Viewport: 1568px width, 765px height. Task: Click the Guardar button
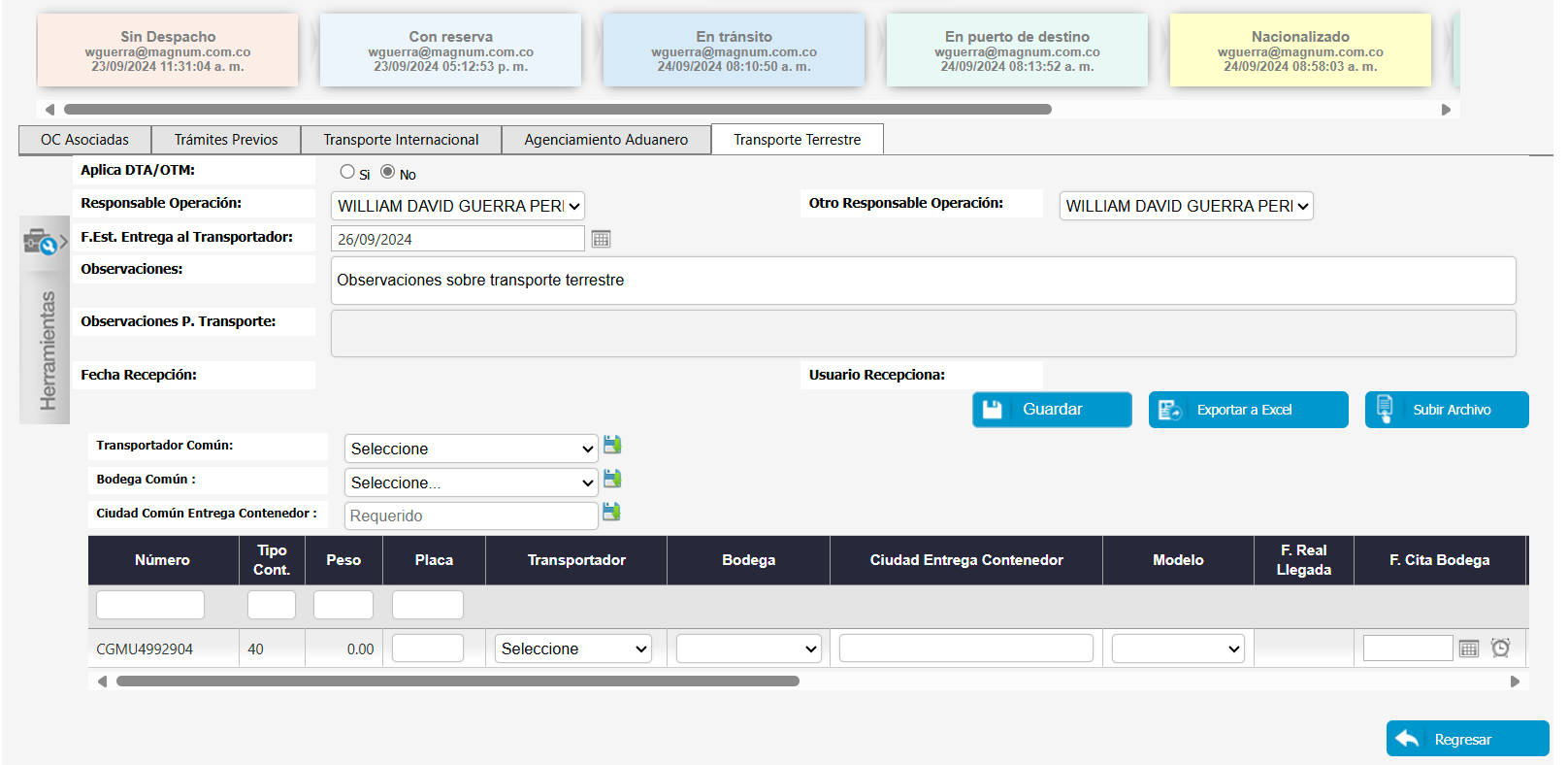[x=1052, y=410]
